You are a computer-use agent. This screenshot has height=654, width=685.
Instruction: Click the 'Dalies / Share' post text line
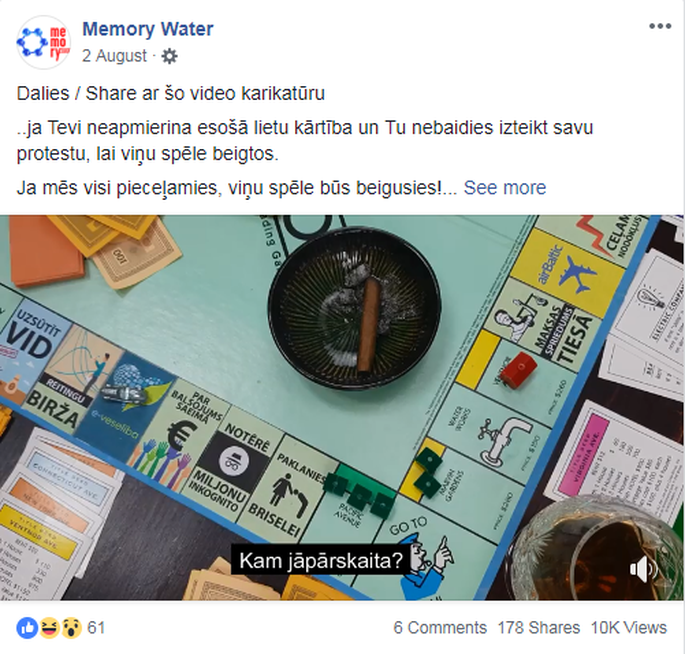[171, 93]
